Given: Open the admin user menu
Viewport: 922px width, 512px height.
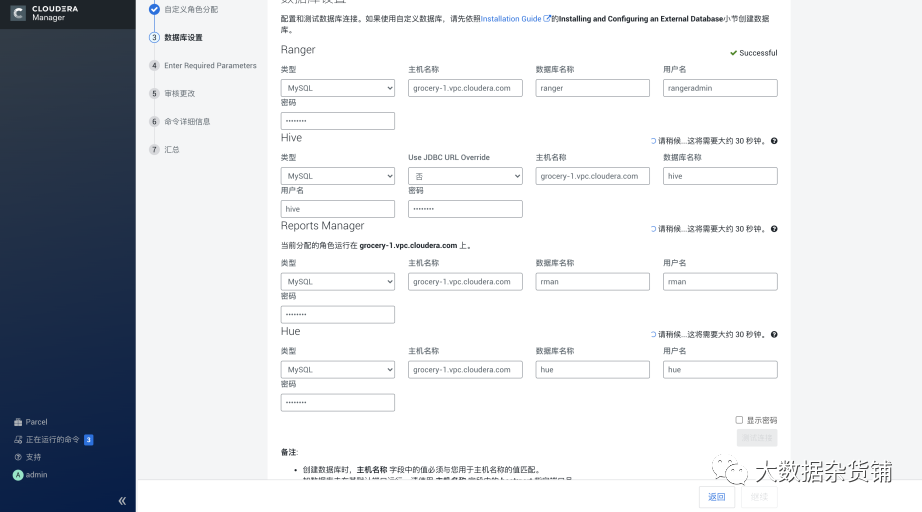Looking at the screenshot, I should coord(31,475).
